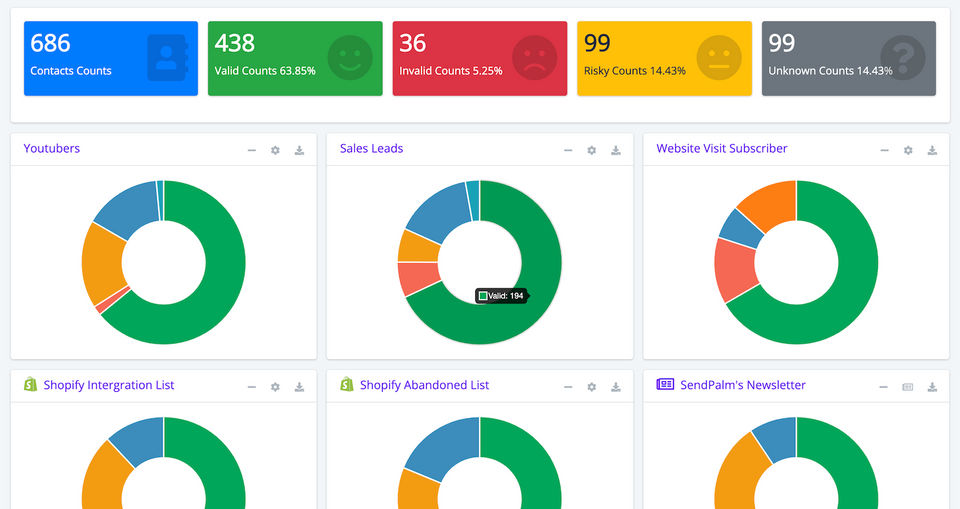This screenshot has height=509, width=960.
Task: Click newsletter icon button in SendPalm's Newsletter header
Action: [908, 387]
